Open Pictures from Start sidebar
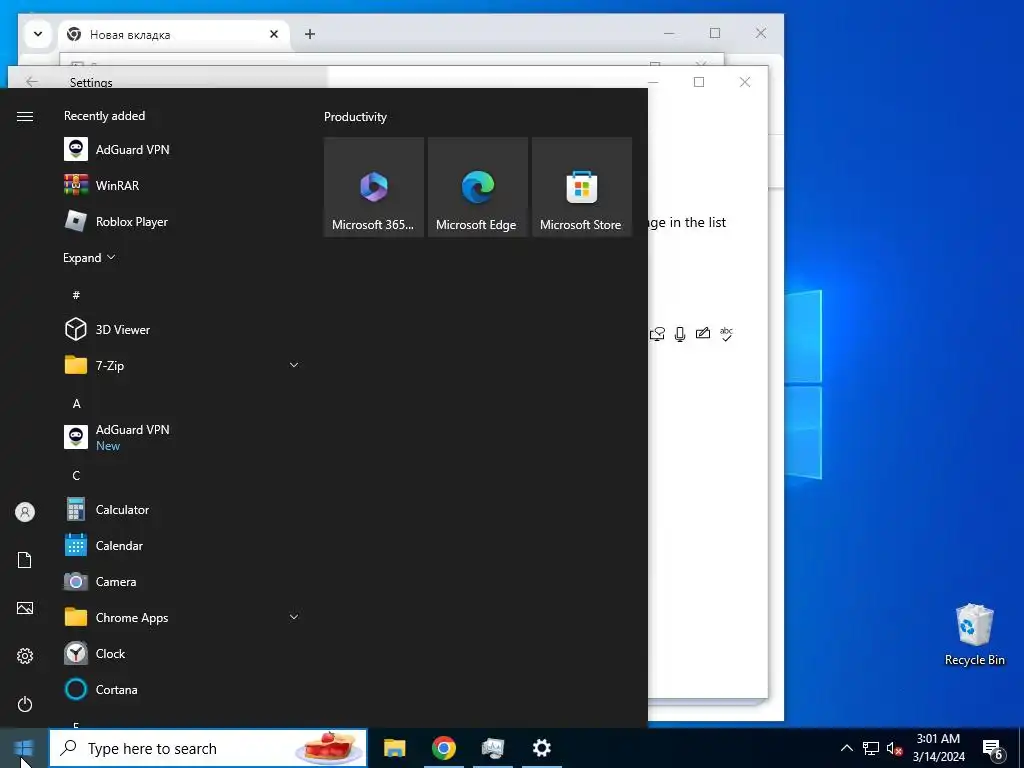Screen dimensions: 1024x768 click(25, 608)
